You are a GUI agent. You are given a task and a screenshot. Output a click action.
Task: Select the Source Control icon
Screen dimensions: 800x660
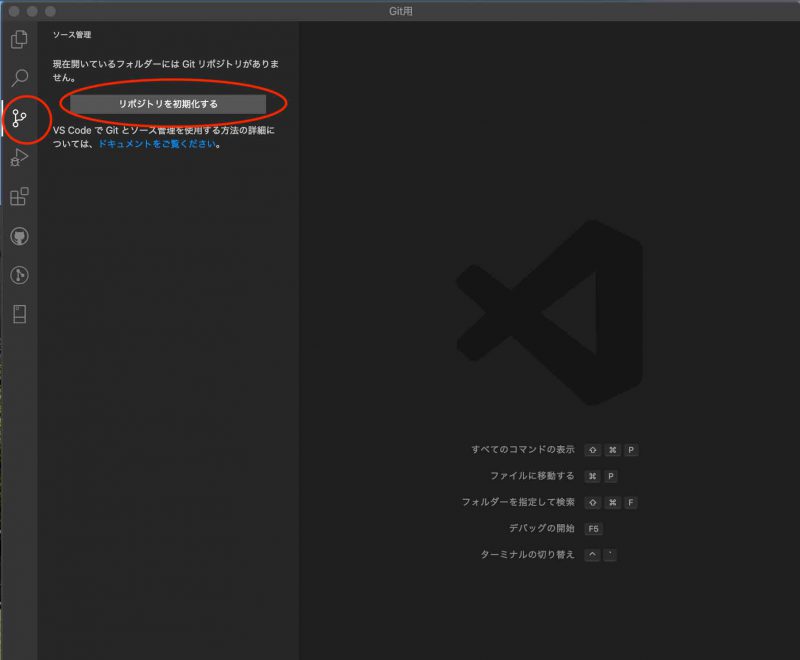point(19,118)
